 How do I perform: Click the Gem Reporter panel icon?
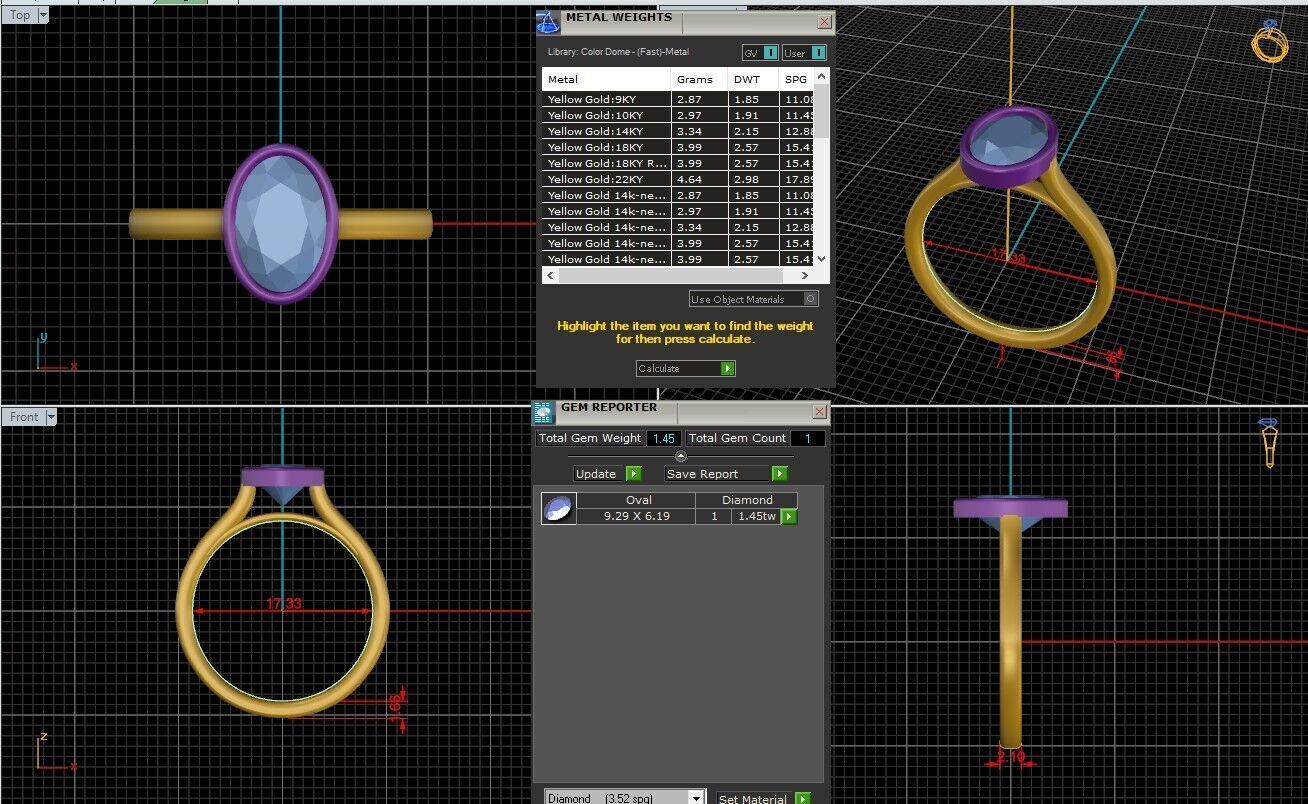[543, 412]
